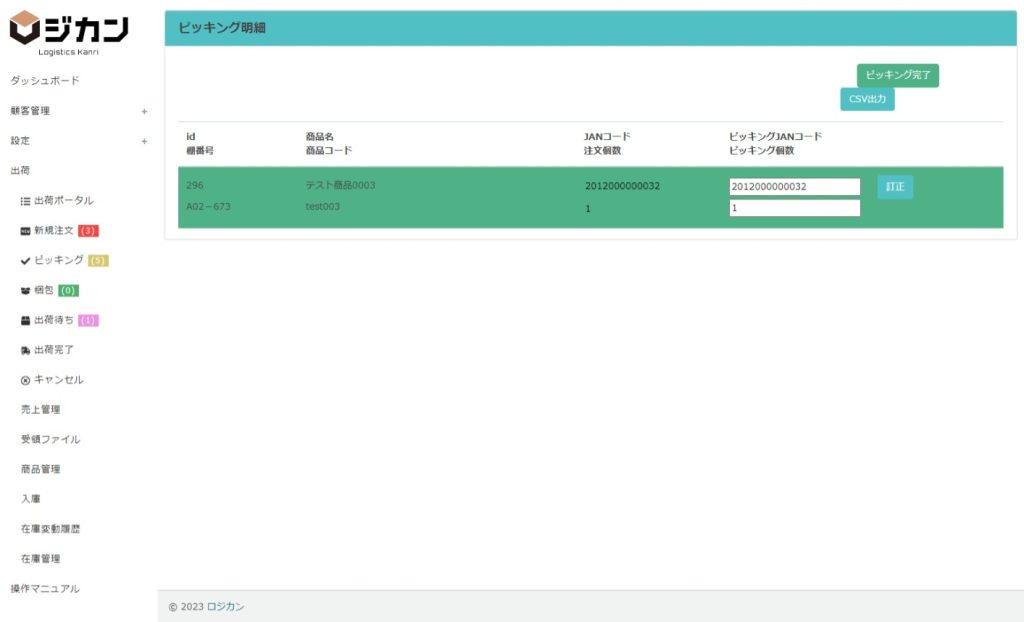Viewport: 1024px width, 622px height.
Task: Click the ピッキングJANコード input field
Action: (x=794, y=187)
